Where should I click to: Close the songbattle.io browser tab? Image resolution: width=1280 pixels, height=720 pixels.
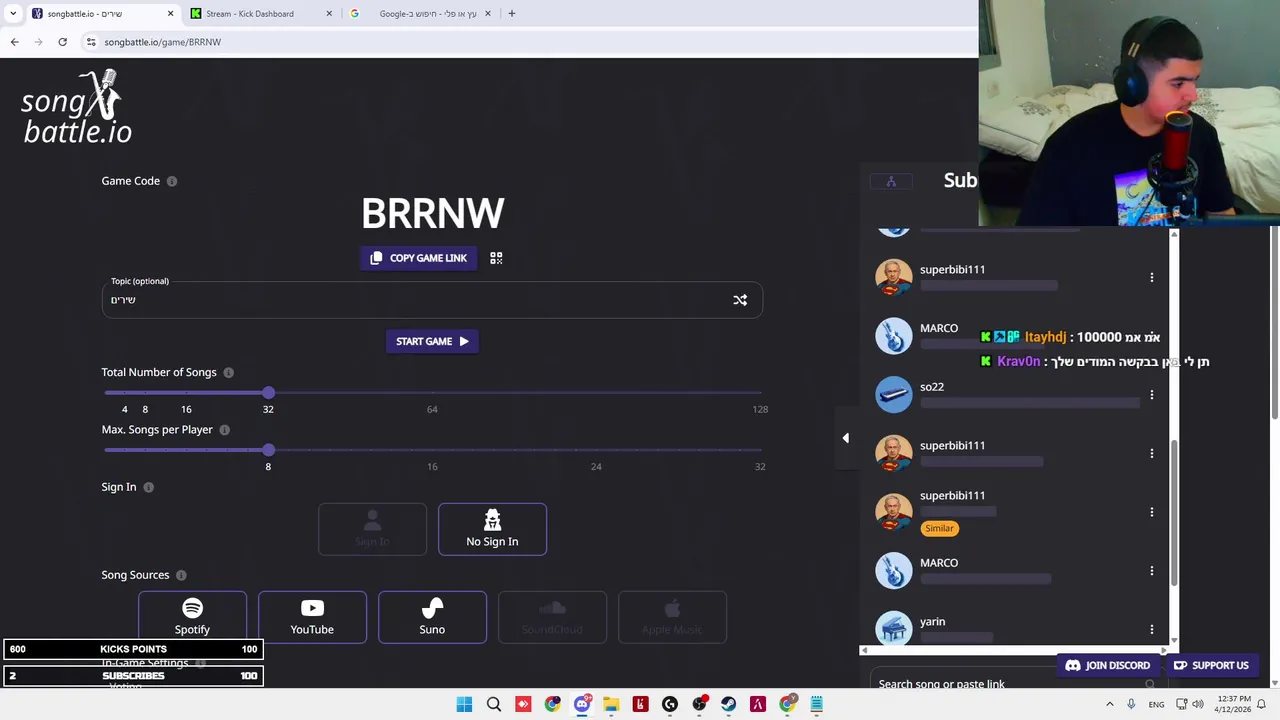[170, 14]
